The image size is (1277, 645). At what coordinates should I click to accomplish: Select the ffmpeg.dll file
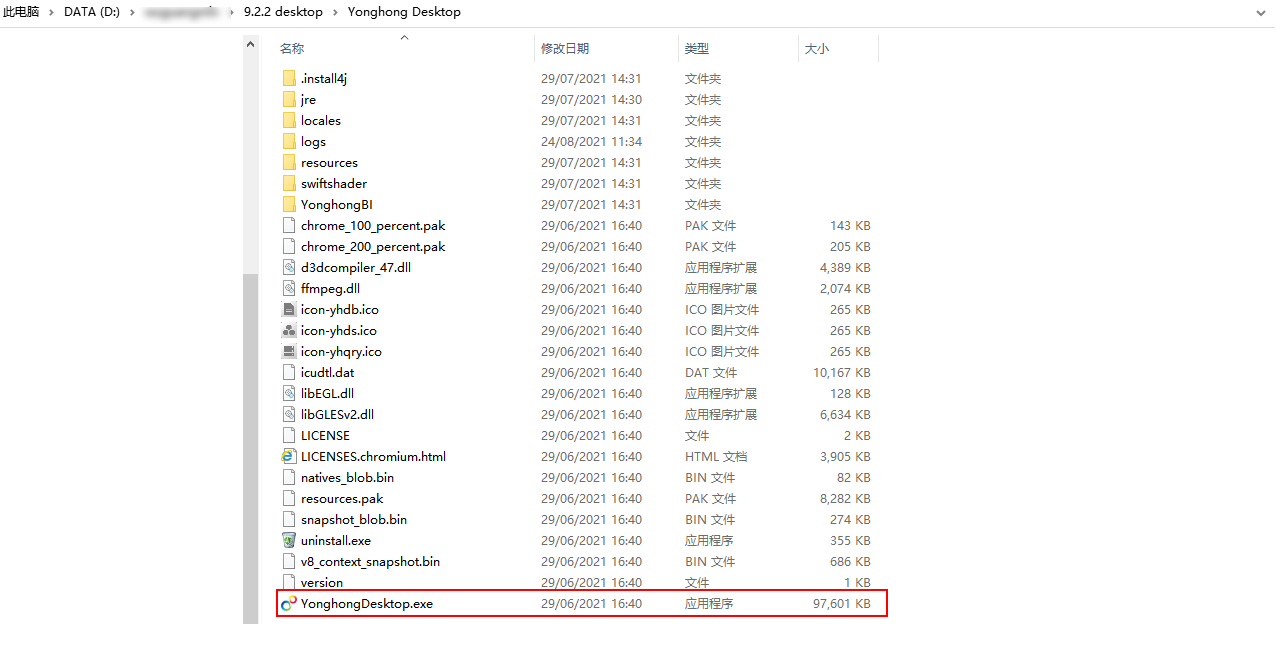click(329, 288)
